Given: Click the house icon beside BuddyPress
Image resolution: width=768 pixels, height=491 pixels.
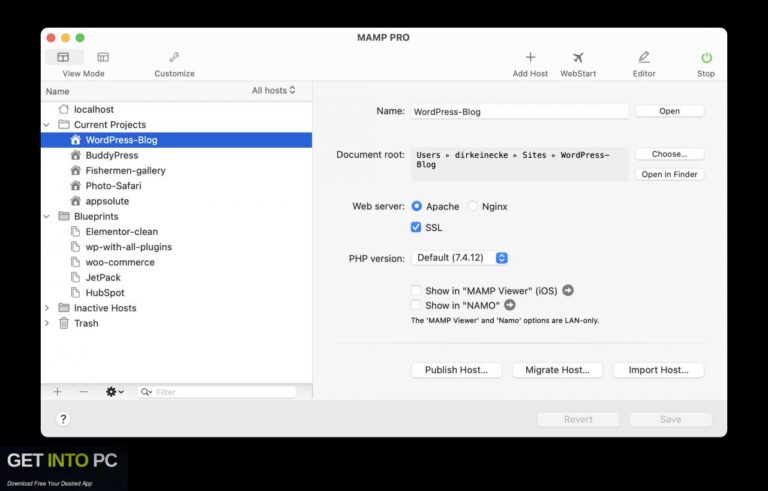Looking at the screenshot, I should click(x=75, y=155).
